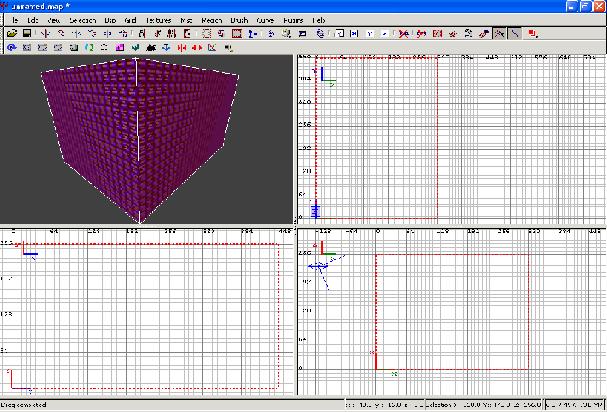Click the magenta square icon in second toolbar
Viewport: 607px width, 412px height.
(x=120, y=48)
